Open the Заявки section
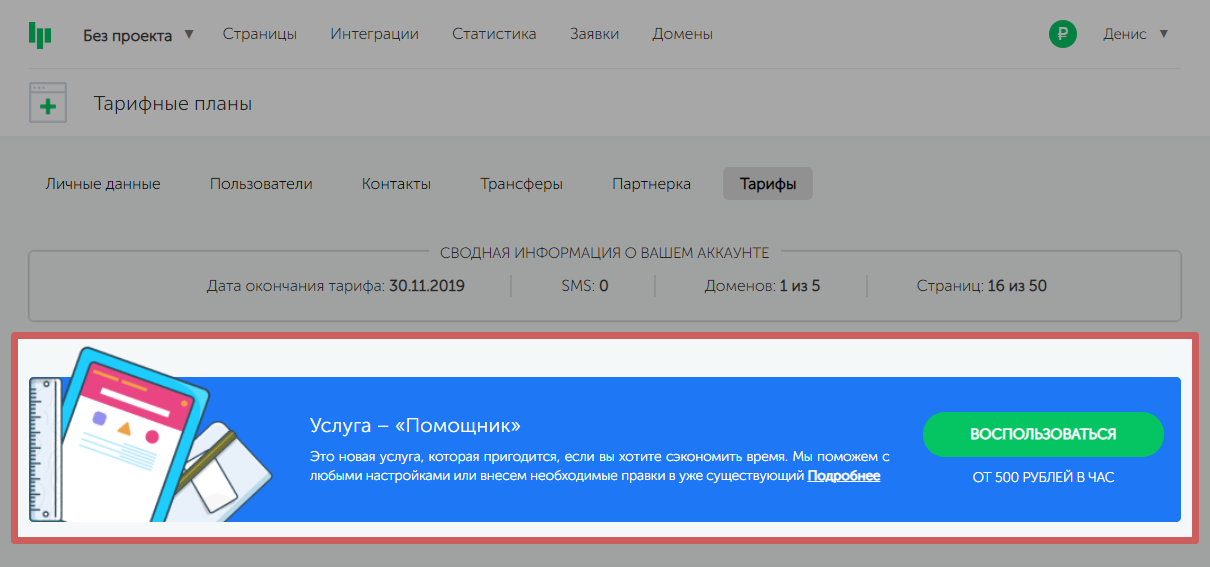This screenshot has width=1210, height=567. tap(594, 34)
